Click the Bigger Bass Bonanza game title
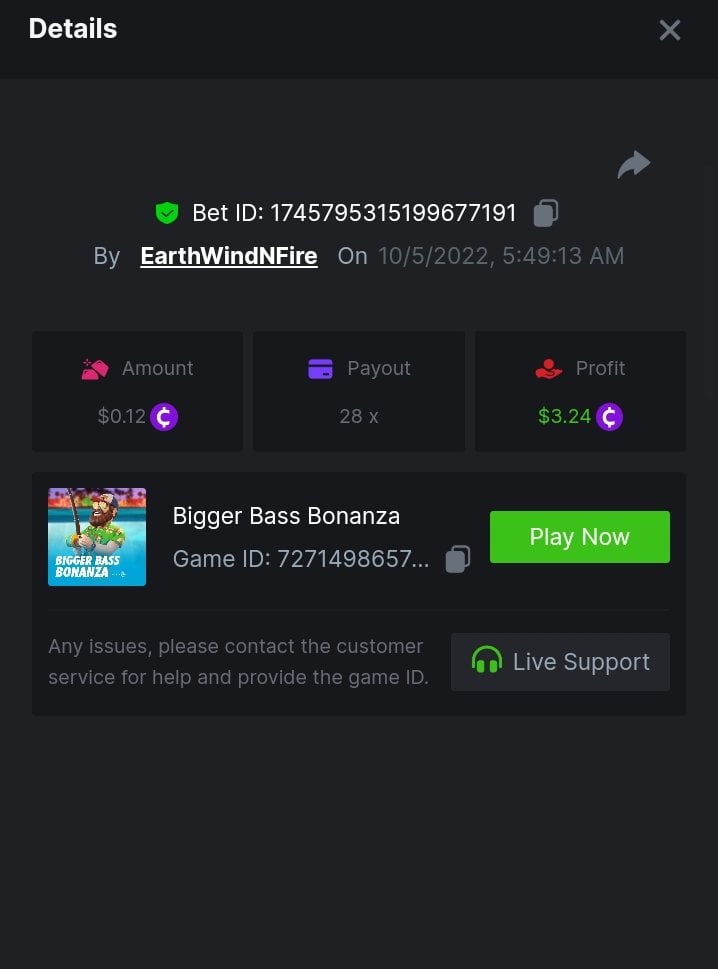The image size is (718, 969). 286,516
